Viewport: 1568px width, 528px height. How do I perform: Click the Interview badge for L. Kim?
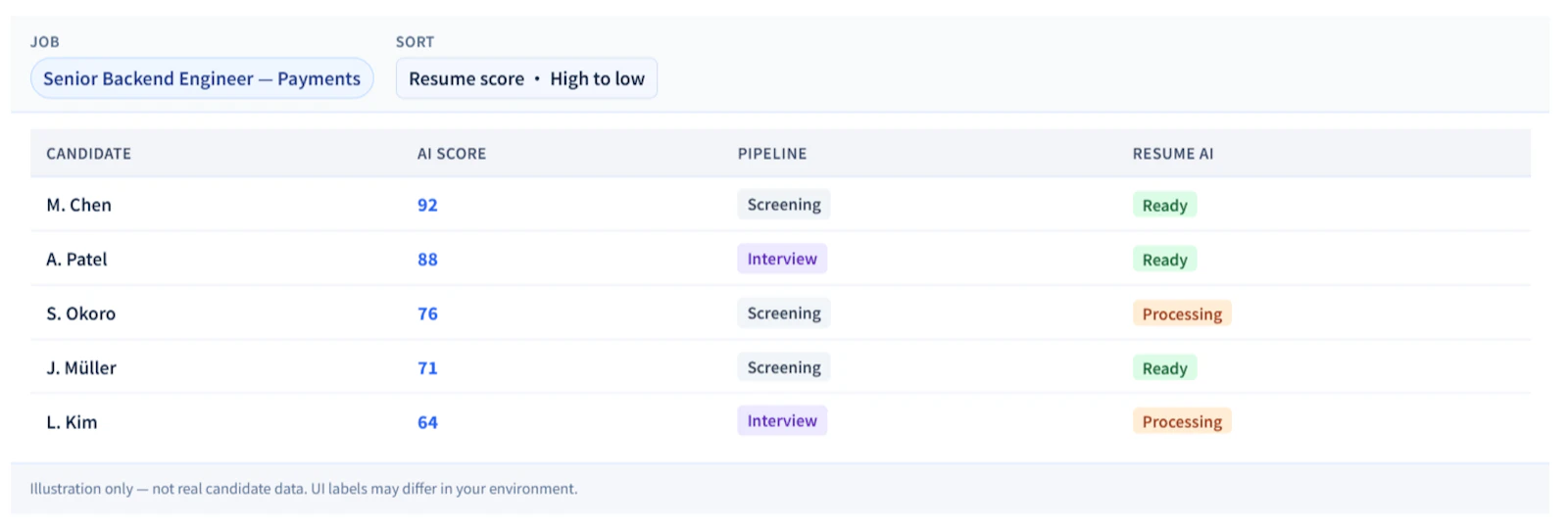[782, 420]
